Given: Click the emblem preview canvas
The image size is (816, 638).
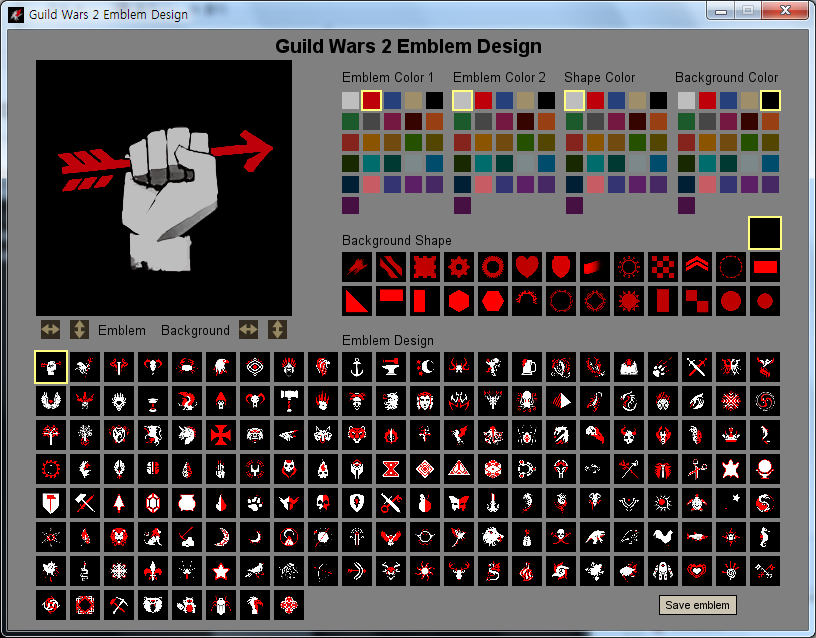Looking at the screenshot, I should click(164, 188).
